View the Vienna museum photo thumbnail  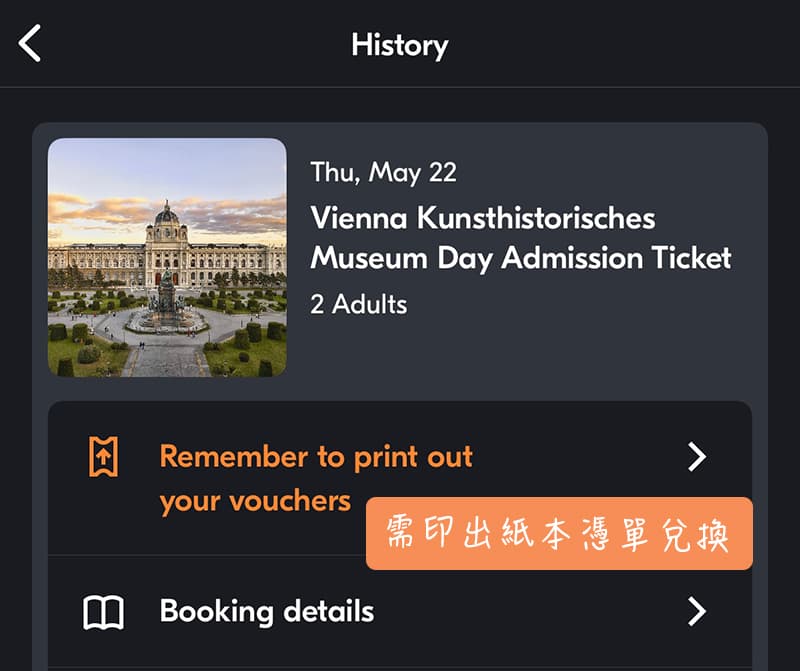(167, 257)
